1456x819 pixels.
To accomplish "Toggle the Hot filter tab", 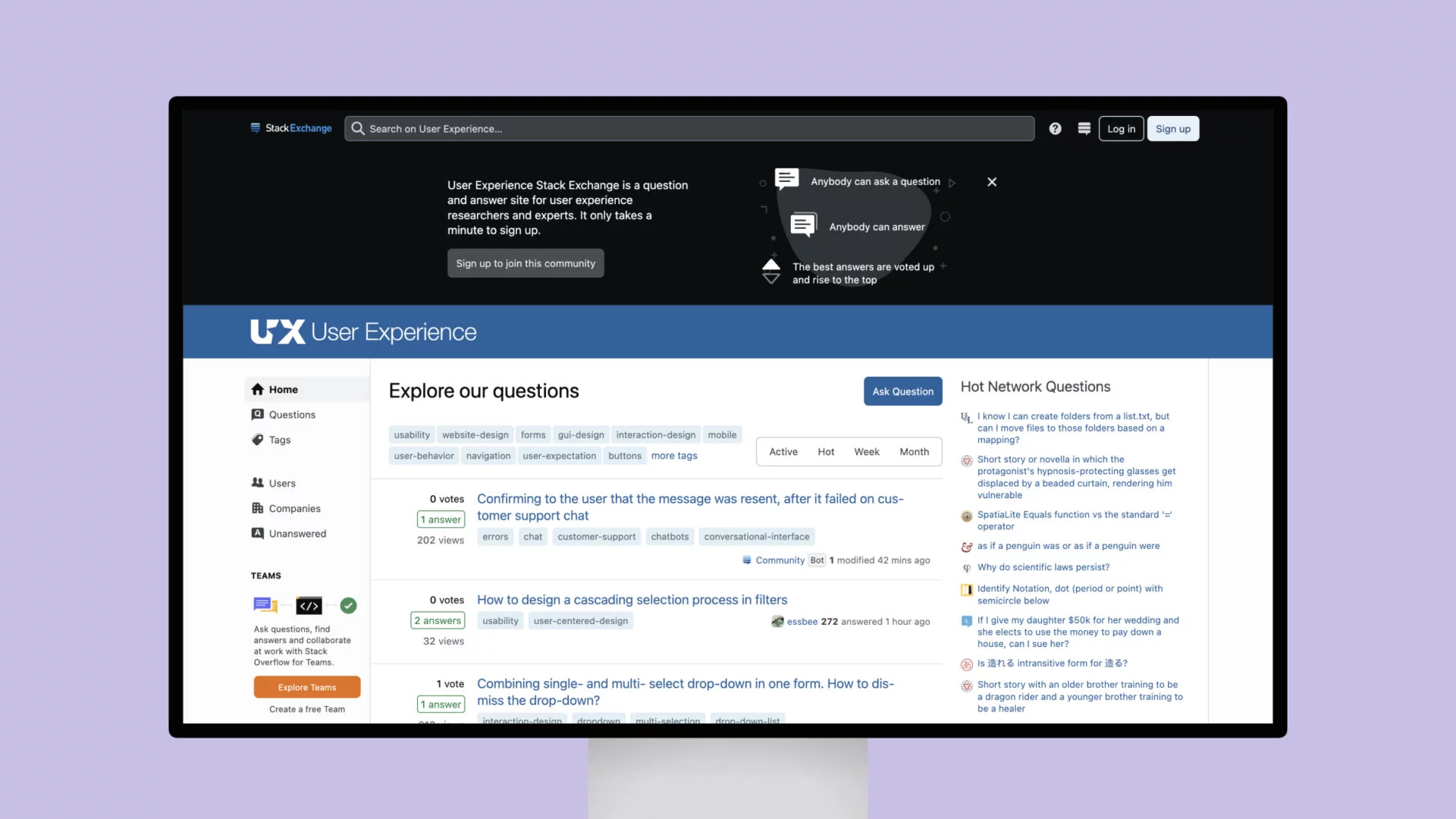I will click(x=826, y=451).
